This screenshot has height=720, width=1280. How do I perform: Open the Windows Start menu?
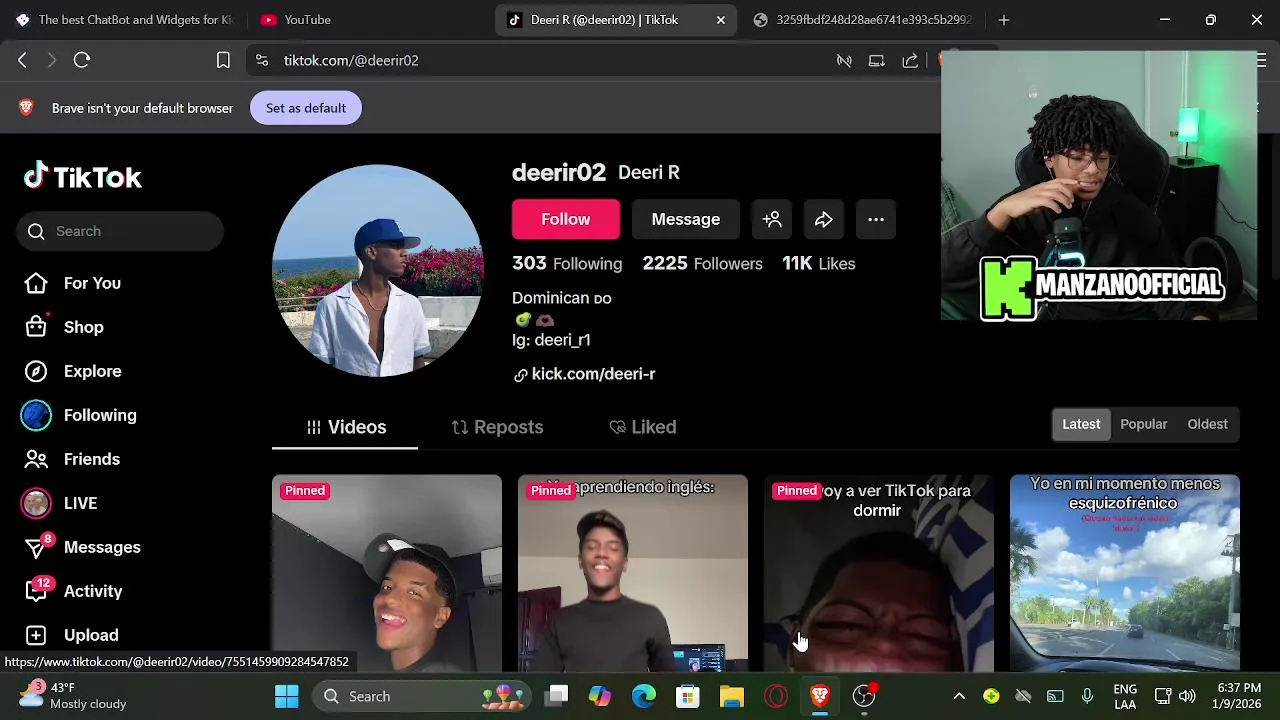[287, 696]
